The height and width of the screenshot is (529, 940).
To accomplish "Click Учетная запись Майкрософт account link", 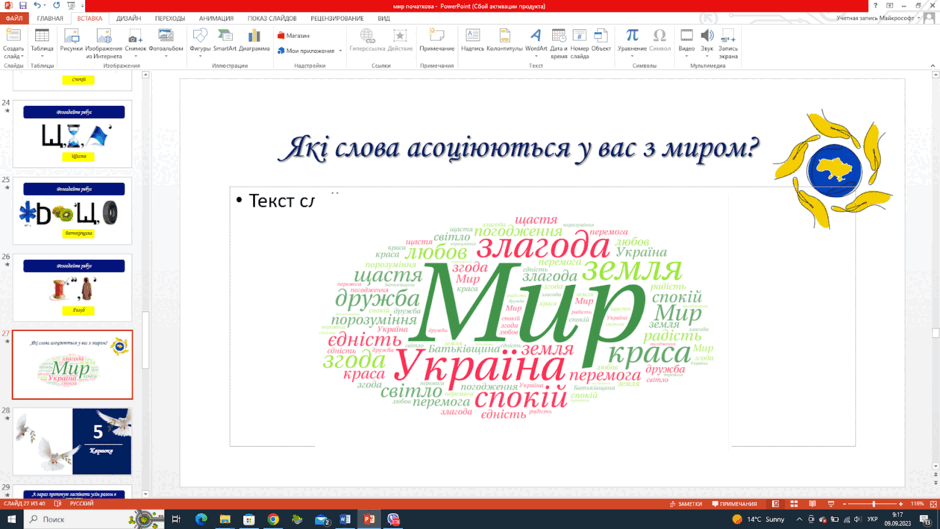I will pyautogui.click(x=875, y=19).
